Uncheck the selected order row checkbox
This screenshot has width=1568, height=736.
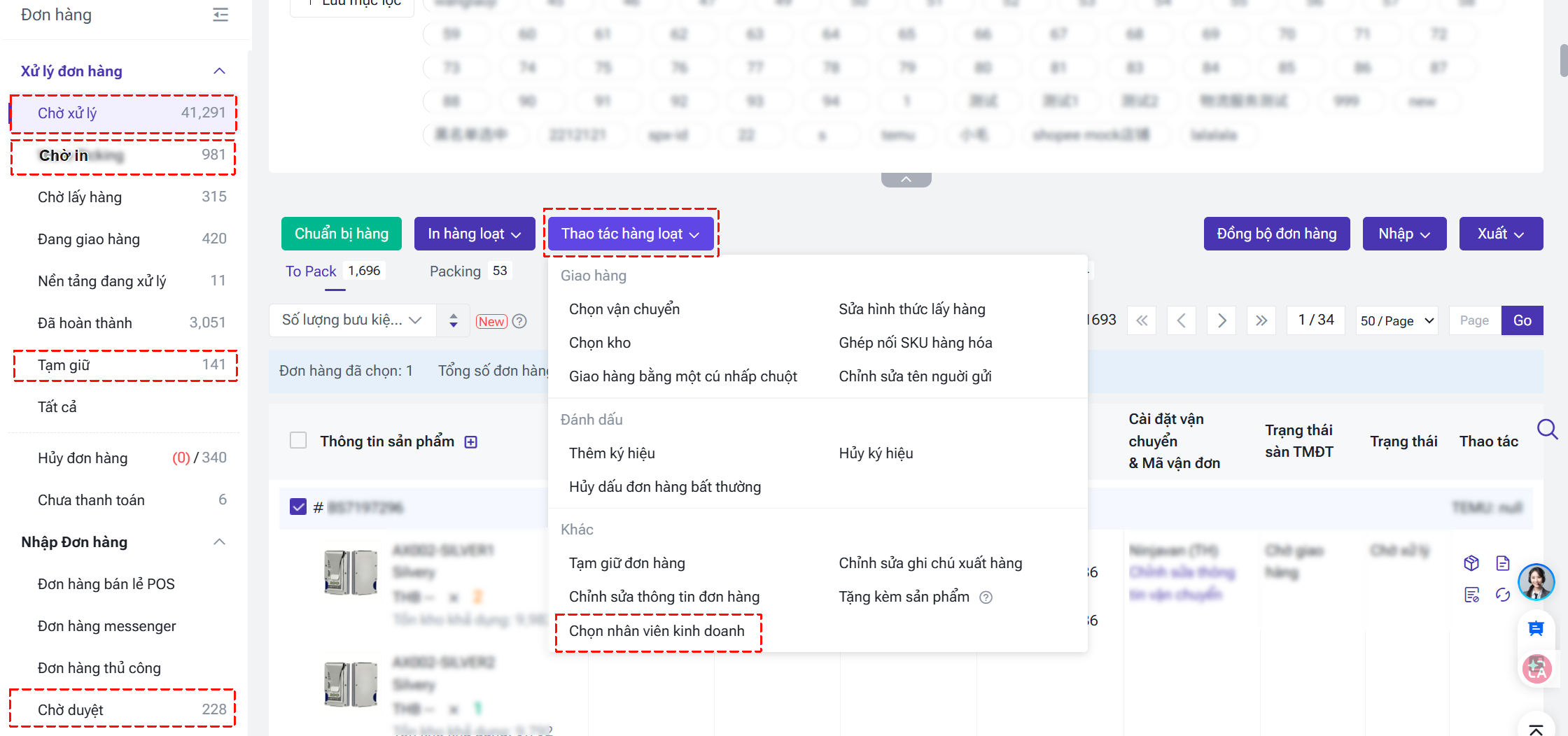298,507
